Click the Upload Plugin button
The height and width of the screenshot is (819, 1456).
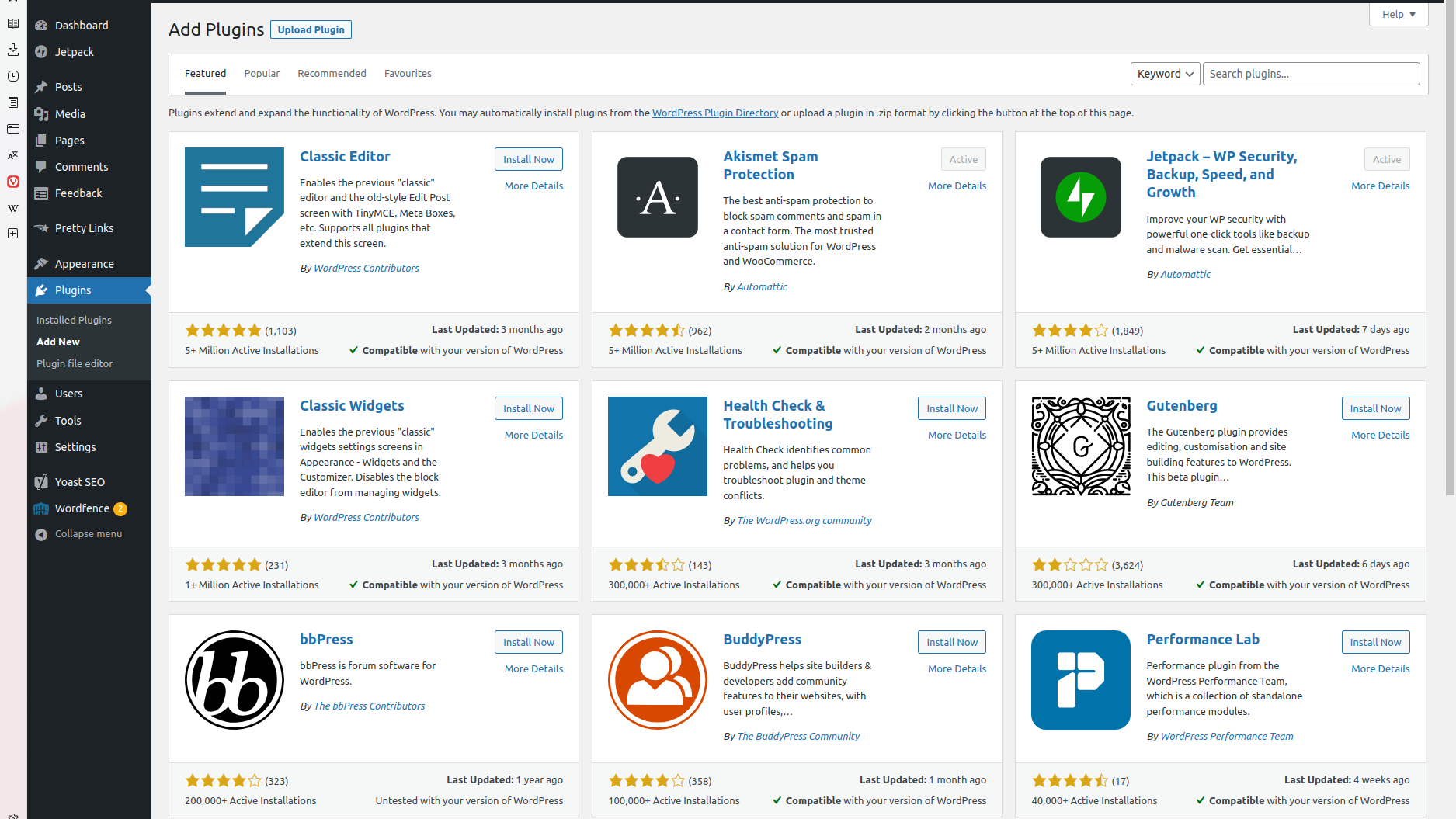click(x=311, y=29)
